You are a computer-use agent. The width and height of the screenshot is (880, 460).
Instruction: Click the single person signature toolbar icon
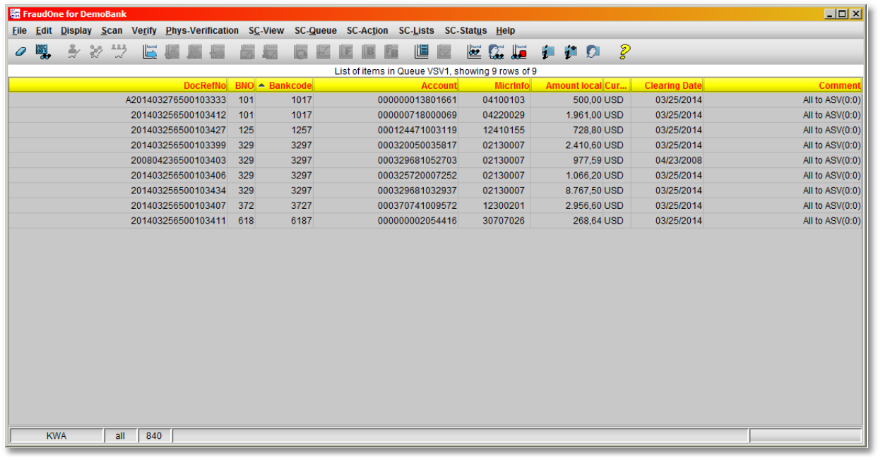pos(73,51)
